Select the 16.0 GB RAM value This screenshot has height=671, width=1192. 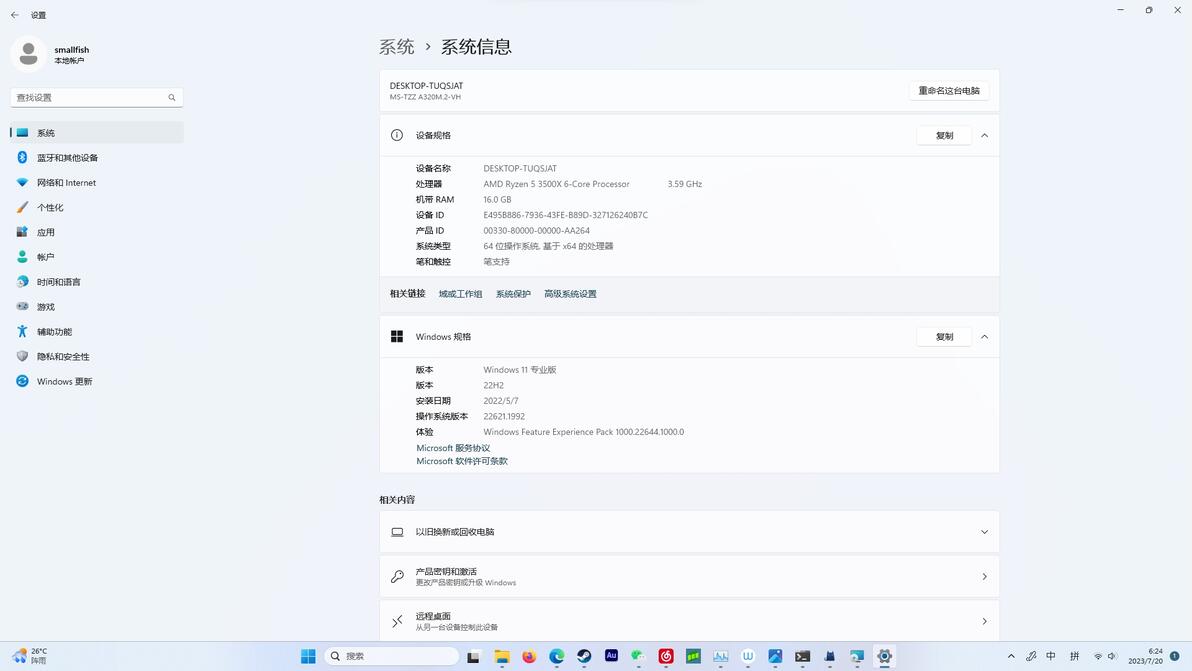point(497,200)
